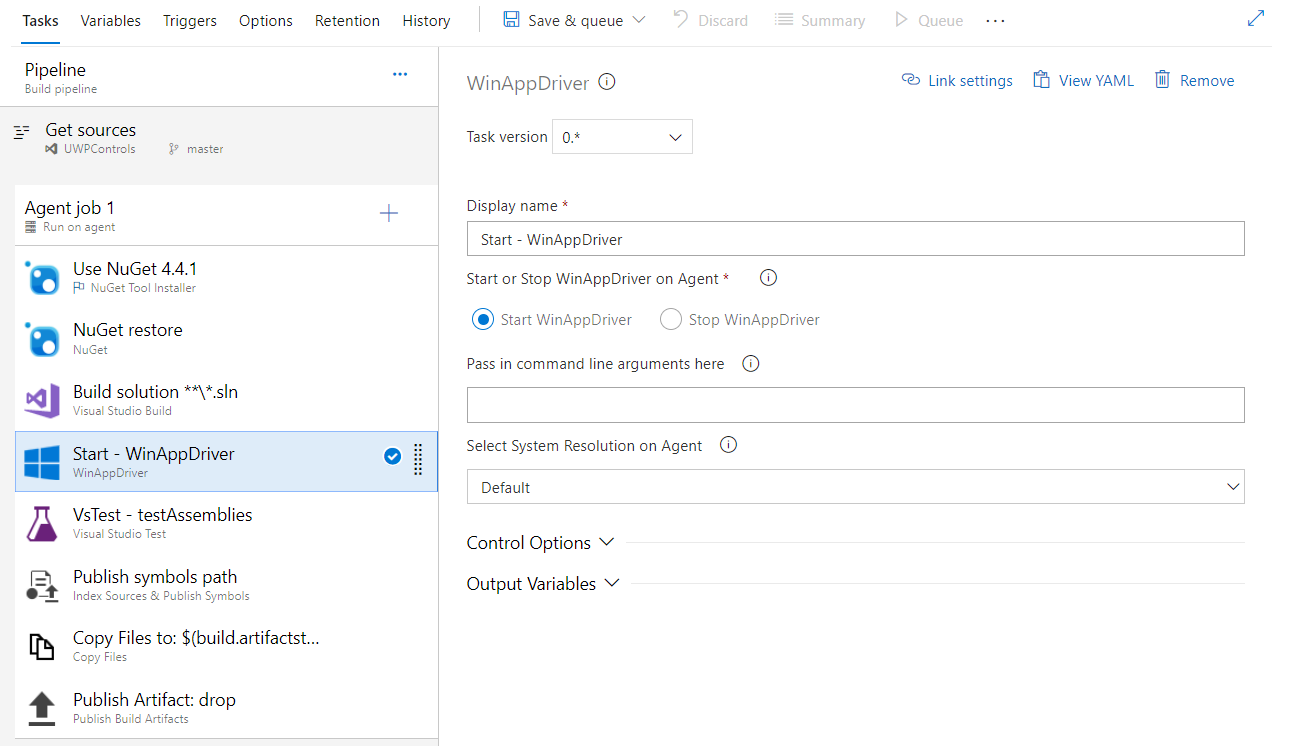
Task: Select the VsTest - testAssemblies task
Action: (227, 523)
